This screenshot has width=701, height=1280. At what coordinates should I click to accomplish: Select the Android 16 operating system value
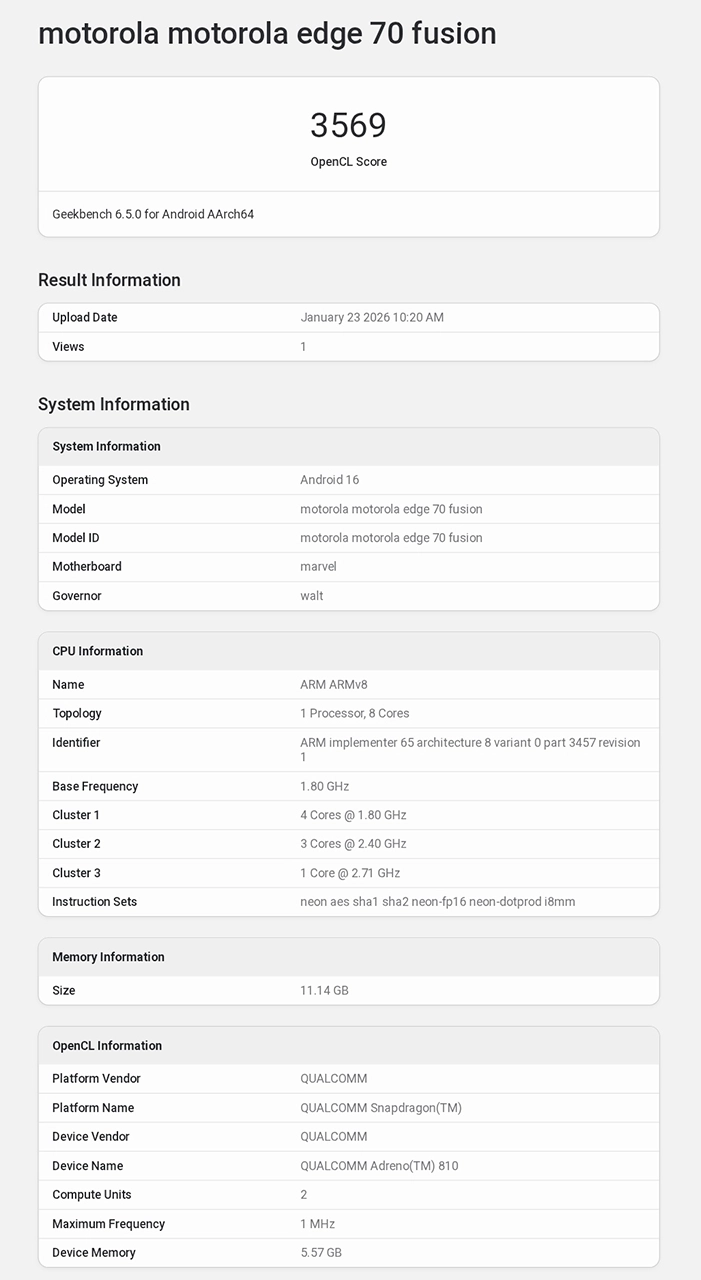point(329,480)
